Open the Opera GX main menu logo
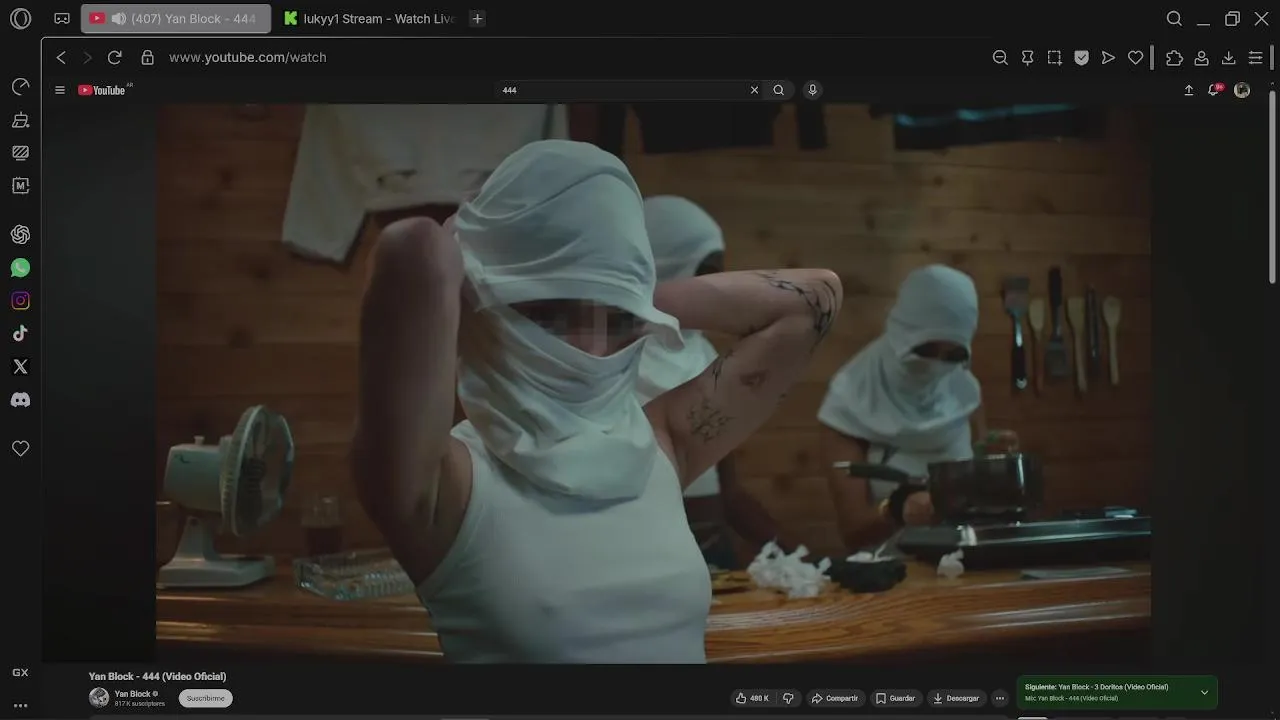The height and width of the screenshot is (720, 1280). [20, 18]
